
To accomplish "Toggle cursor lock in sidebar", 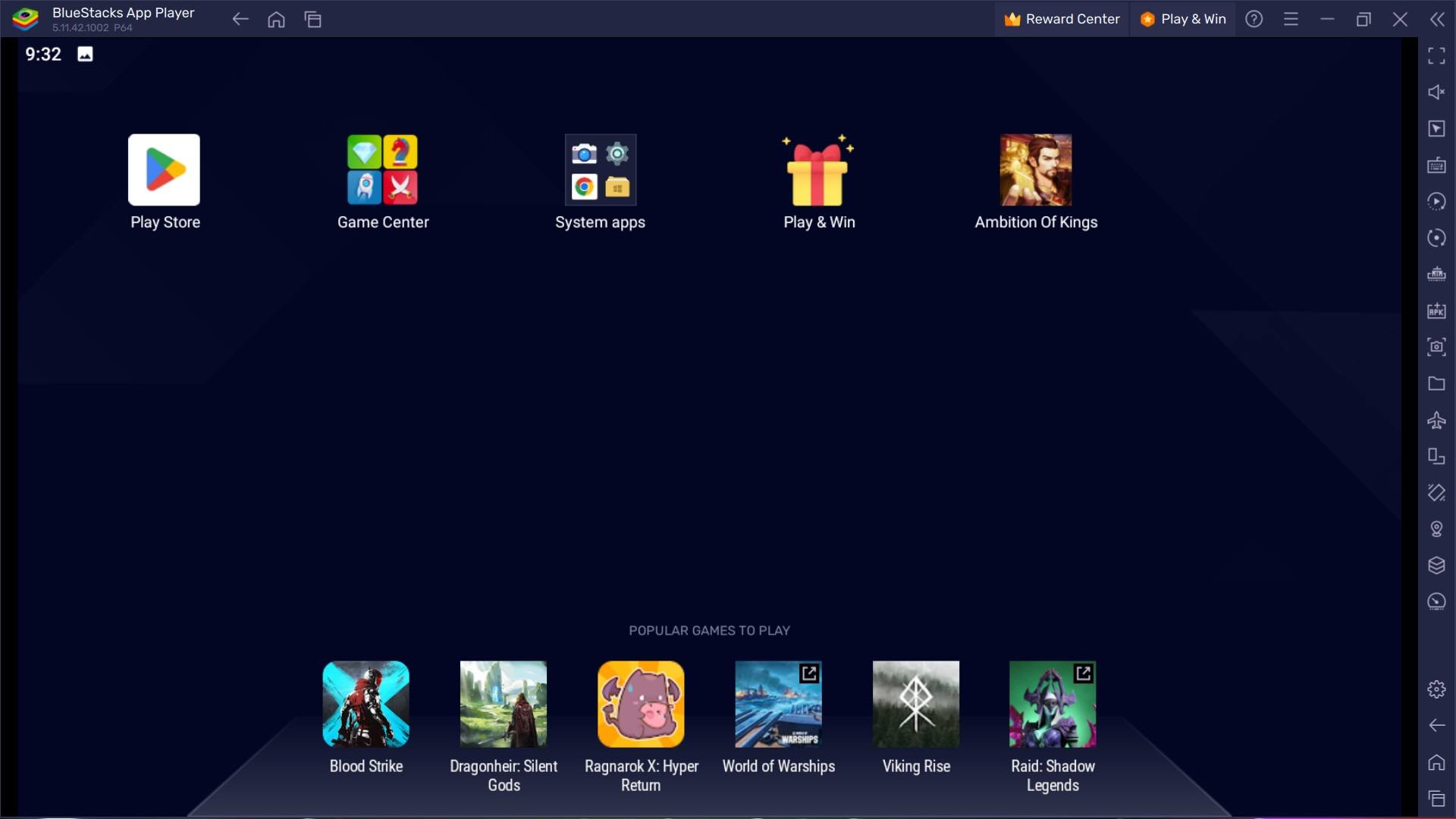I will (1436, 128).
